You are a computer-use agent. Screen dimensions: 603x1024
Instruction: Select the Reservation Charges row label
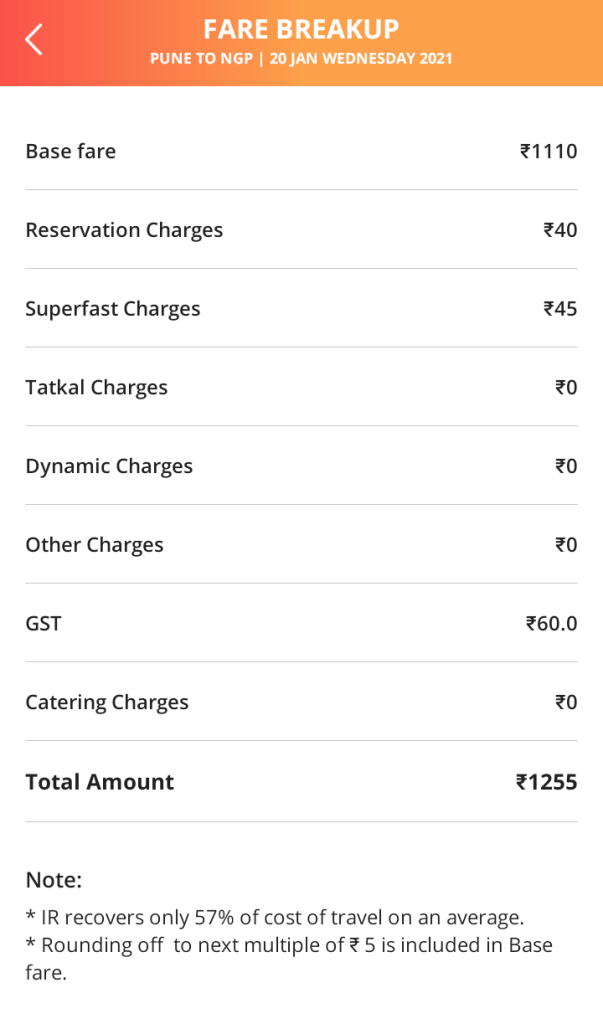(124, 230)
